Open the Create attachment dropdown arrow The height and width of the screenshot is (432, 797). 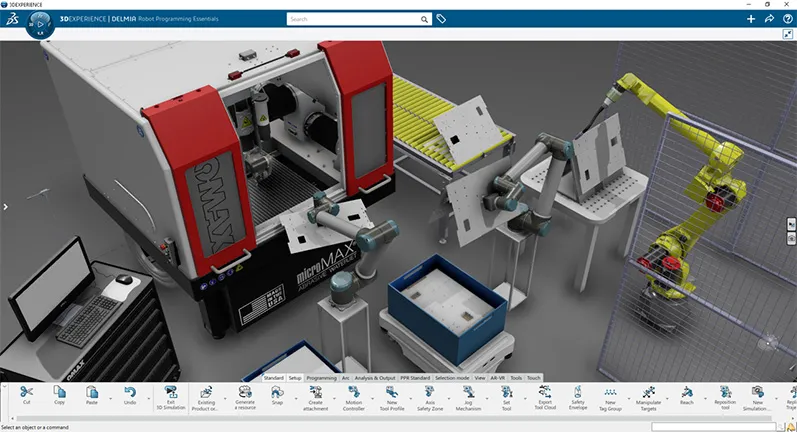point(334,398)
